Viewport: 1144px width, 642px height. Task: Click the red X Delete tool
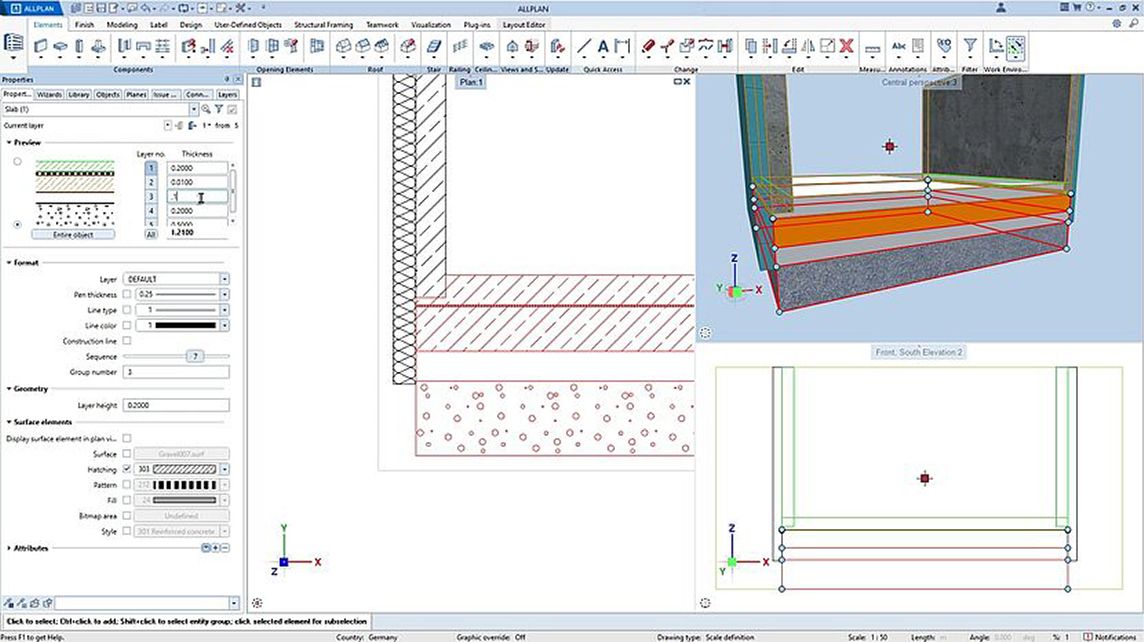(x=846, y=46)
